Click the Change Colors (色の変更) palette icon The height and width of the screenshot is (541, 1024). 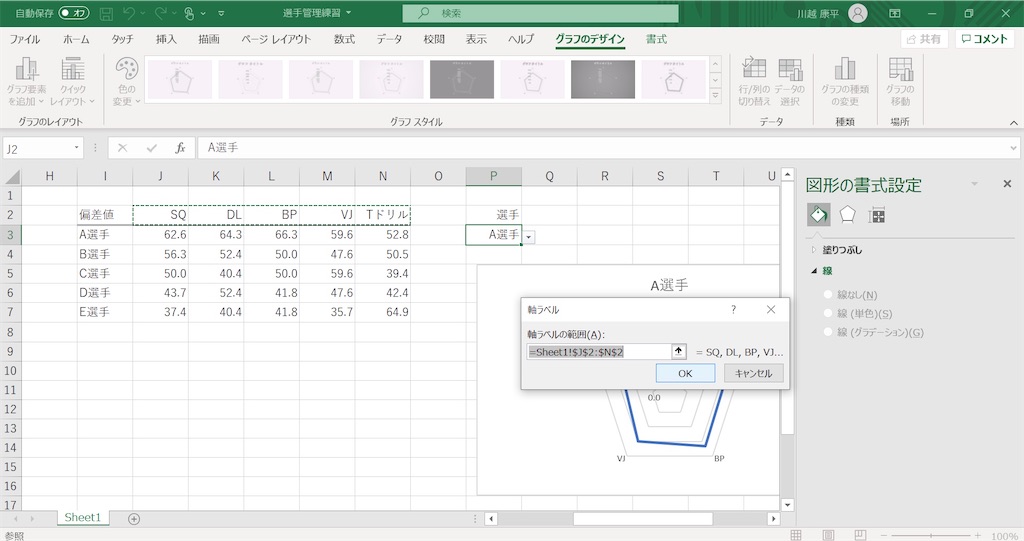[x=126, y=81]
